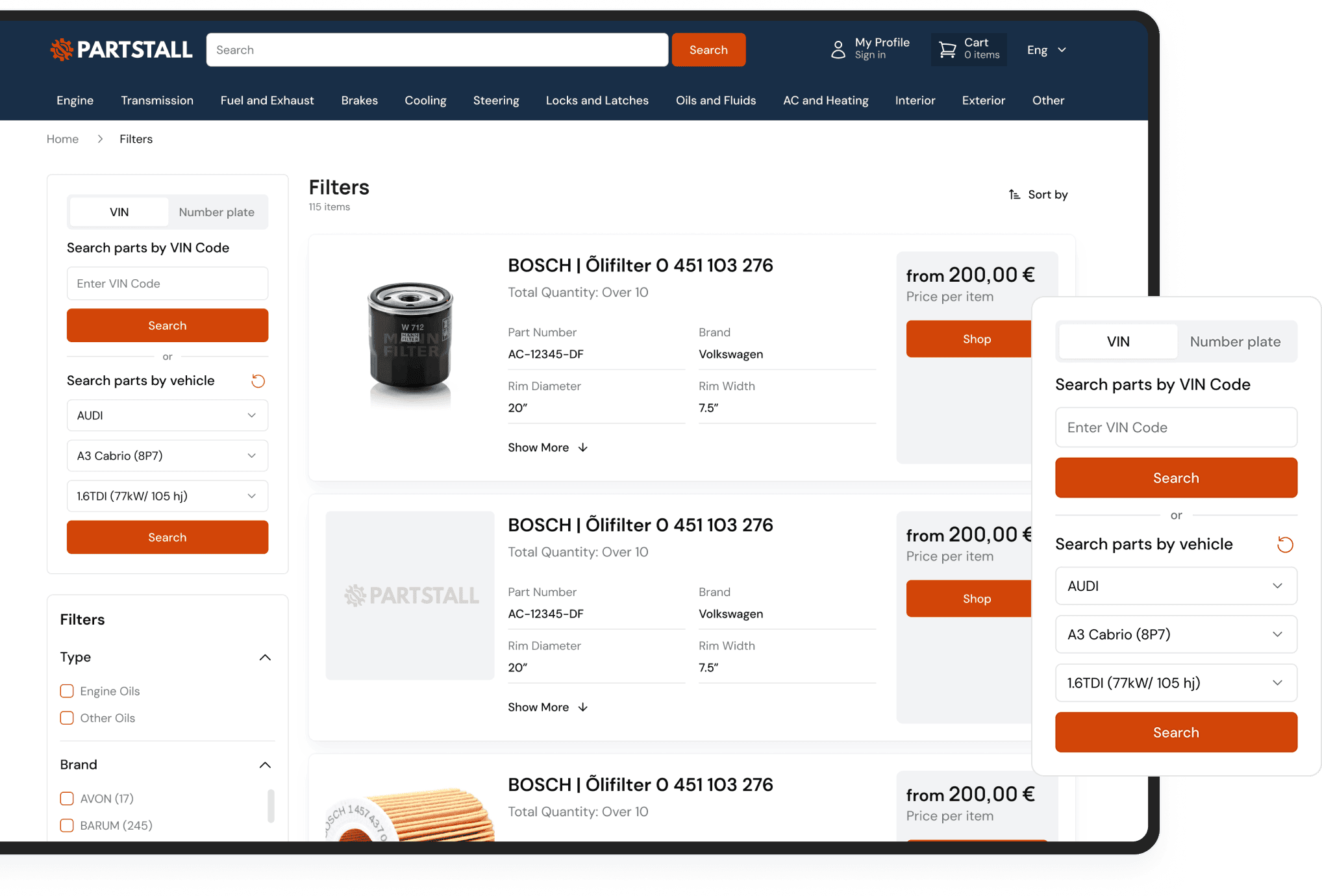
Task: Select VIN tab in floating panel
Action: (1118, 342)
